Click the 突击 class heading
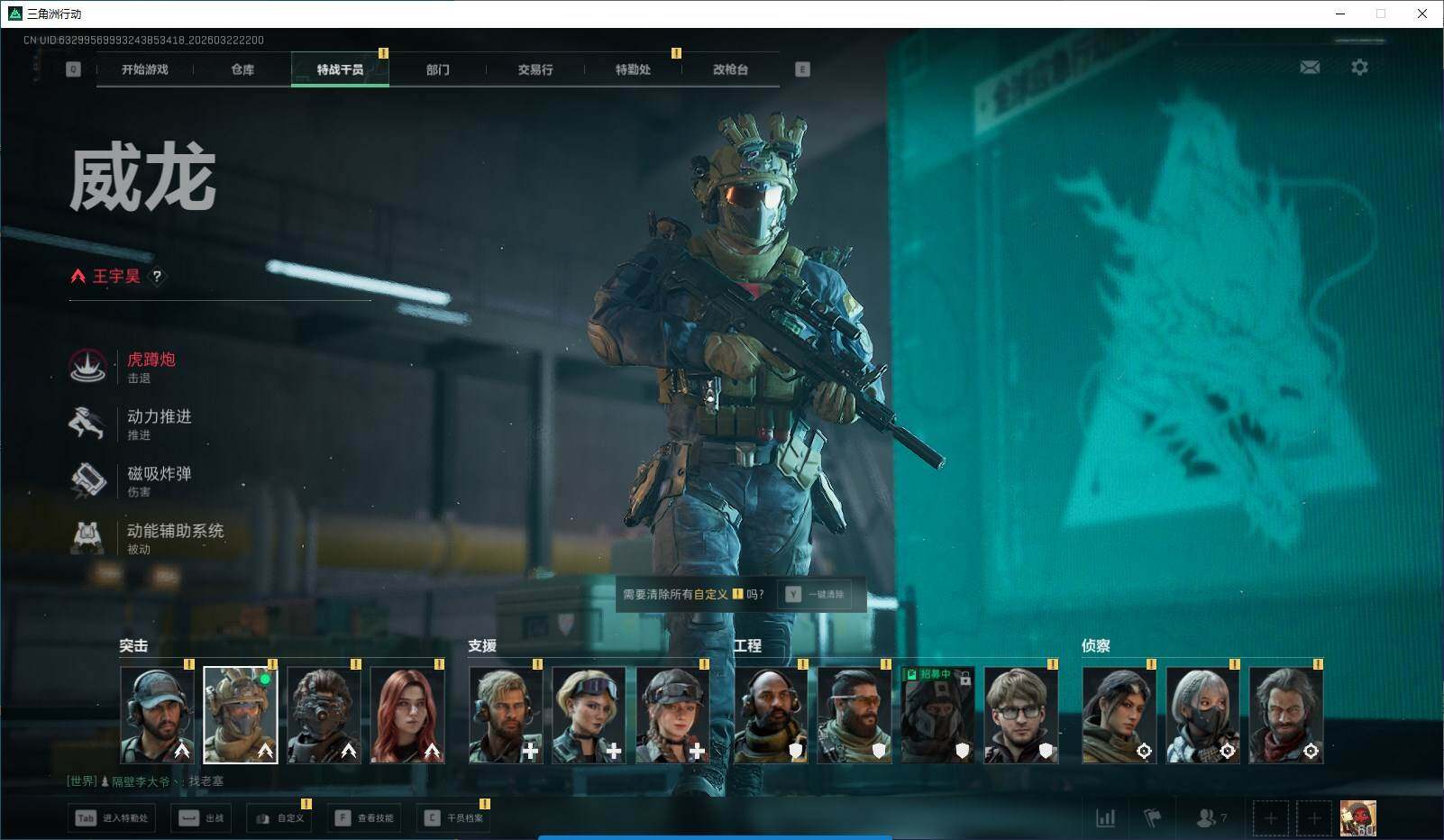Screen dimensions: 1444x840 point(133,645)
